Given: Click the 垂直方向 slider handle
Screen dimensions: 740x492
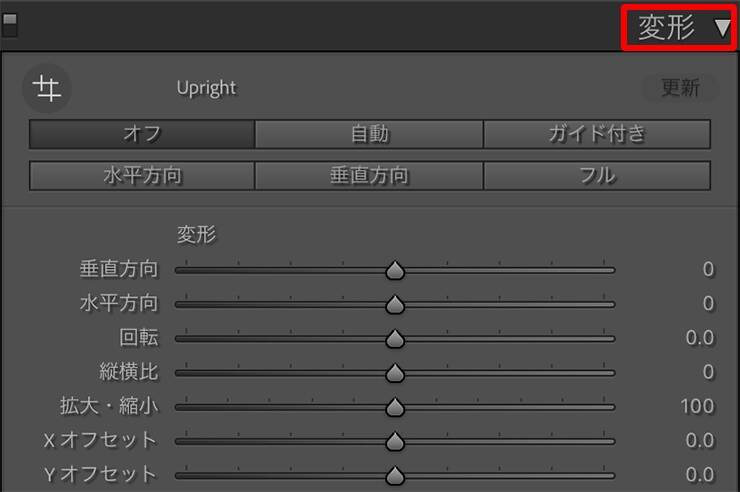Looking at the screenshot, I should [395, 270].
